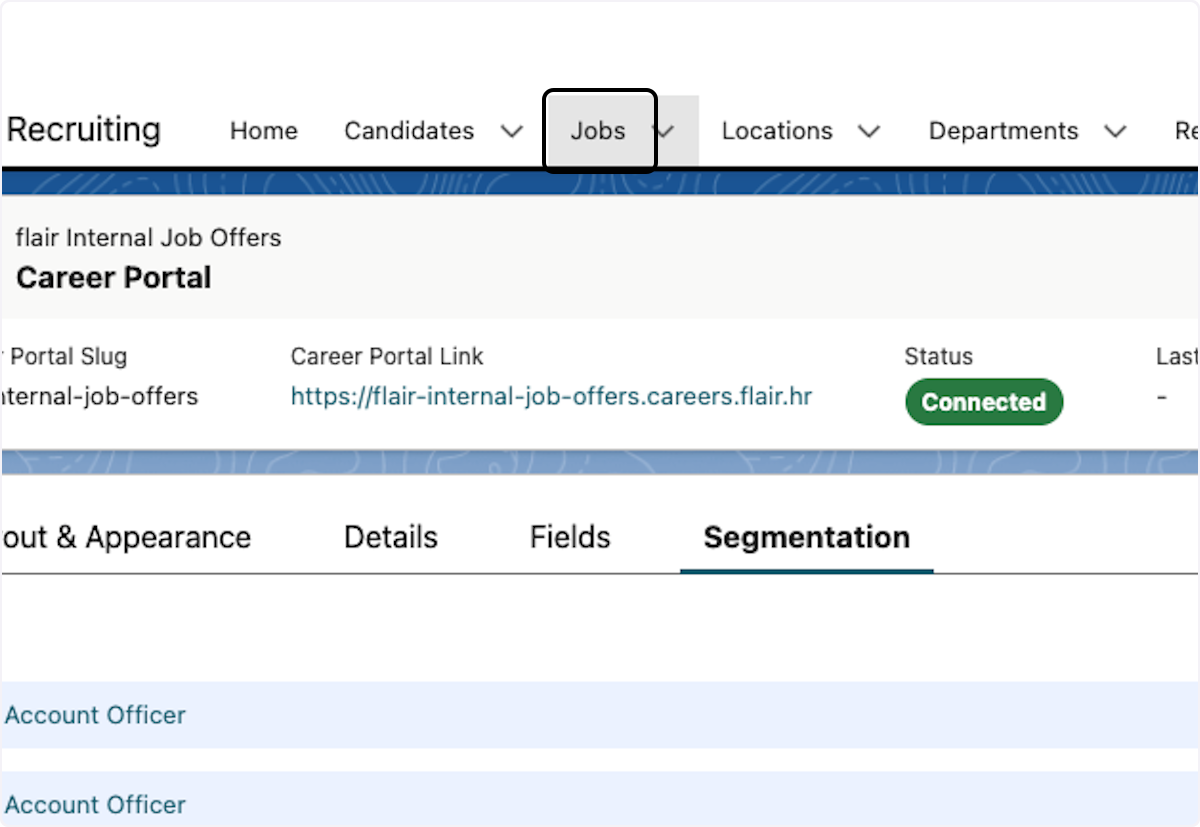
Task: Open the Details tab
Action: coord(391,537)
